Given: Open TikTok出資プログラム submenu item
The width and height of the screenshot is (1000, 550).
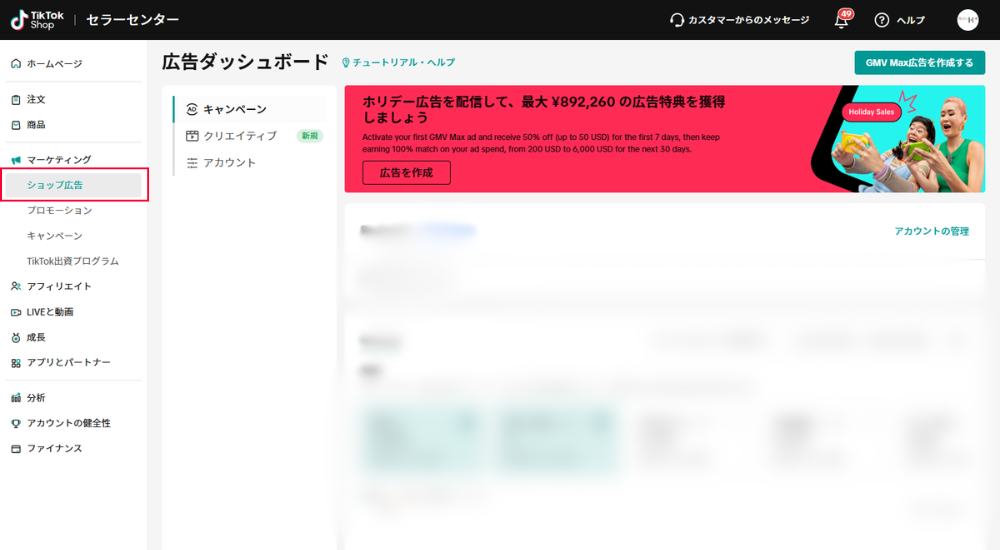Looking at the screenshot, I should click(x=73, y=261).
